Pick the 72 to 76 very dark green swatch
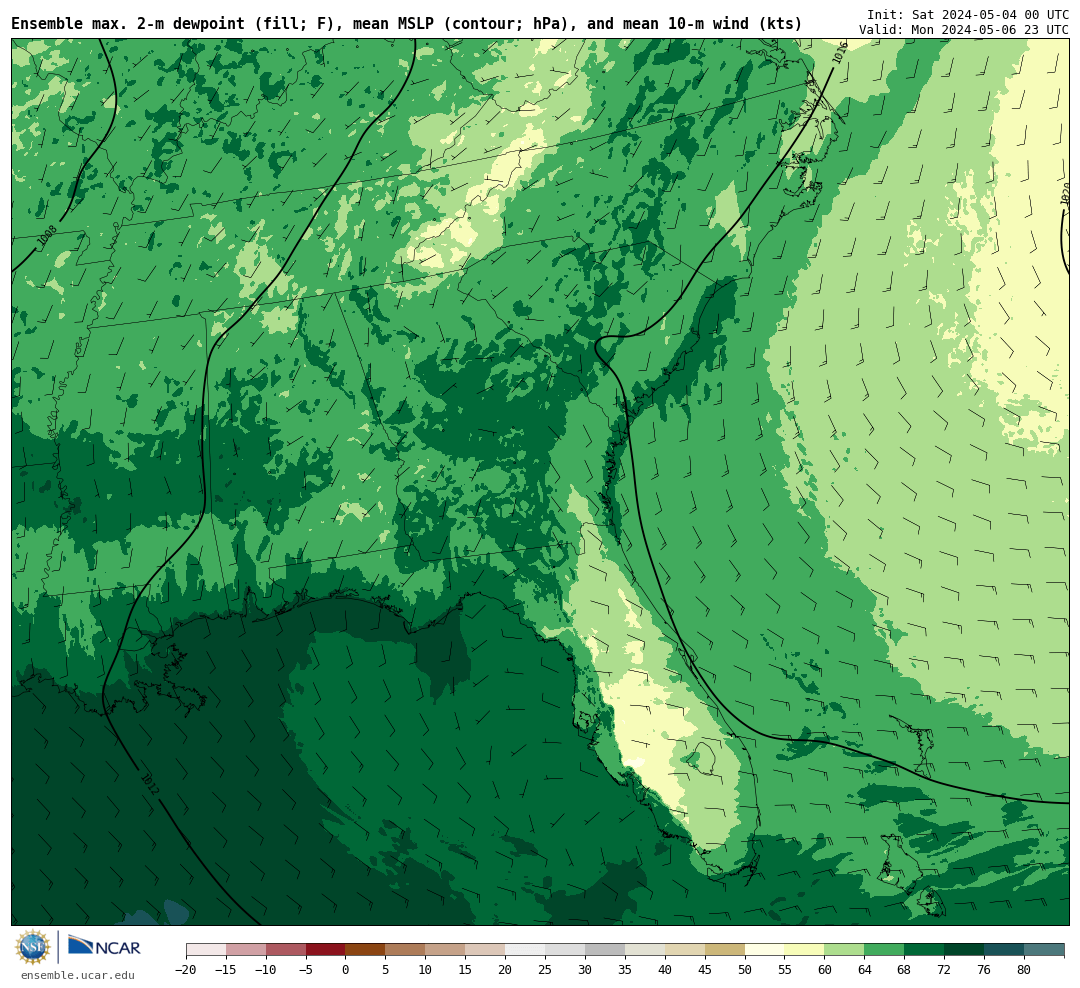Viewport: 1080px width, 988px height. pyautogui.click(x=964, y=950)
